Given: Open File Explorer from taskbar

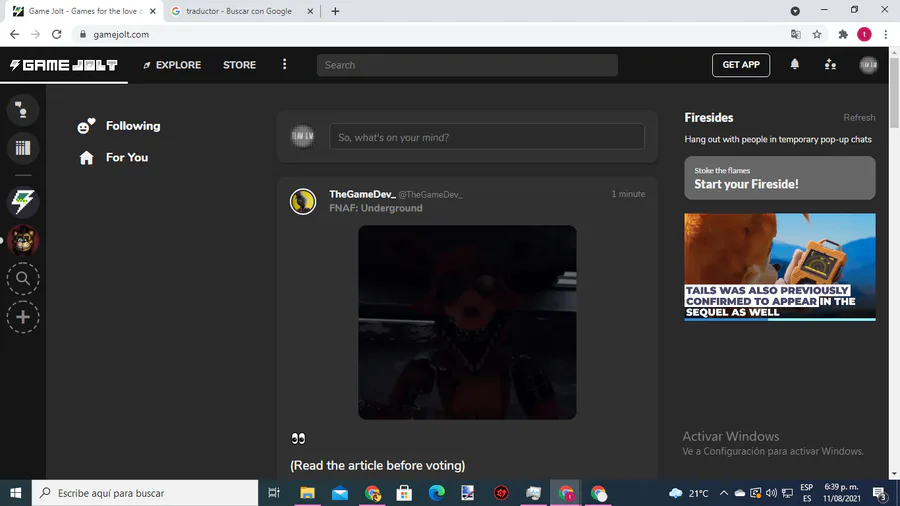Looking at the screenshot, I should coord(307,493).
